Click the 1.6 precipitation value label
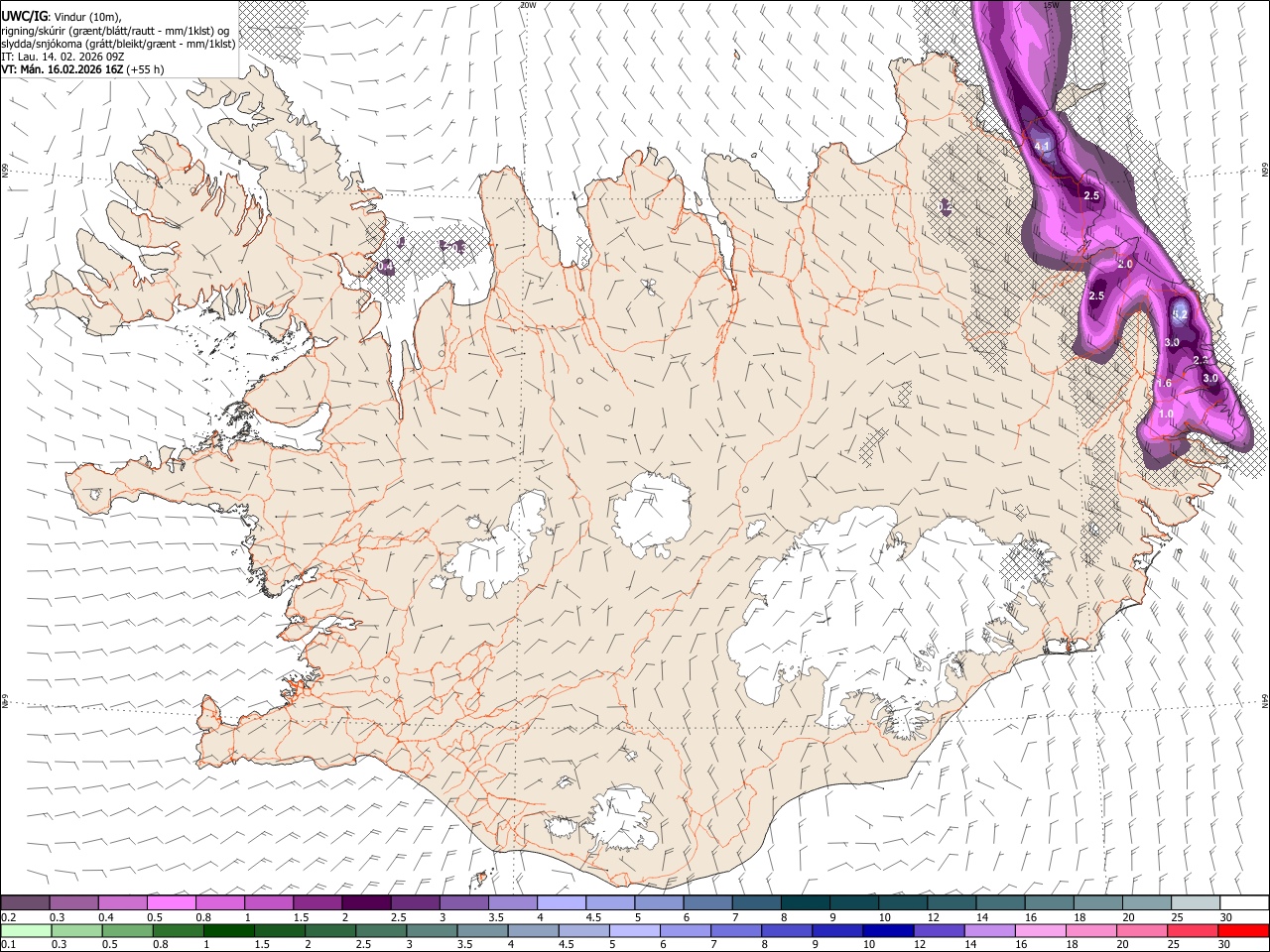 point(1164,383)
